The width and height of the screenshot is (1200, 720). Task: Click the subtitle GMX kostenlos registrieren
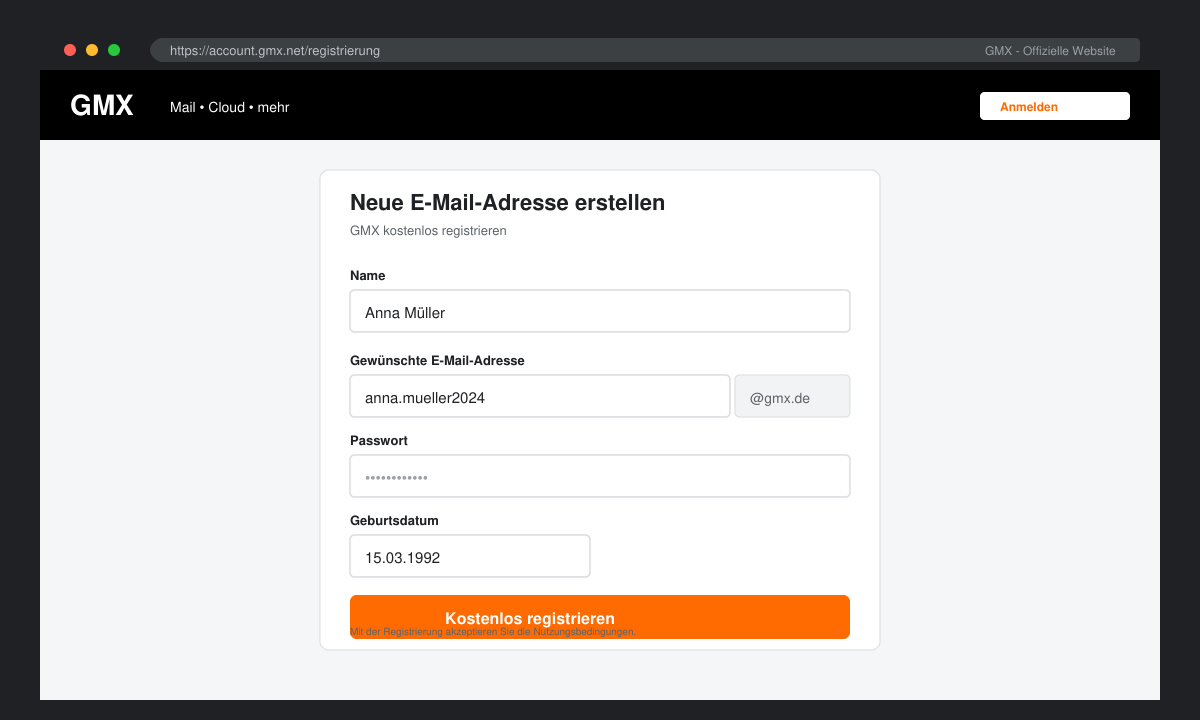click(x=428, y=231)
